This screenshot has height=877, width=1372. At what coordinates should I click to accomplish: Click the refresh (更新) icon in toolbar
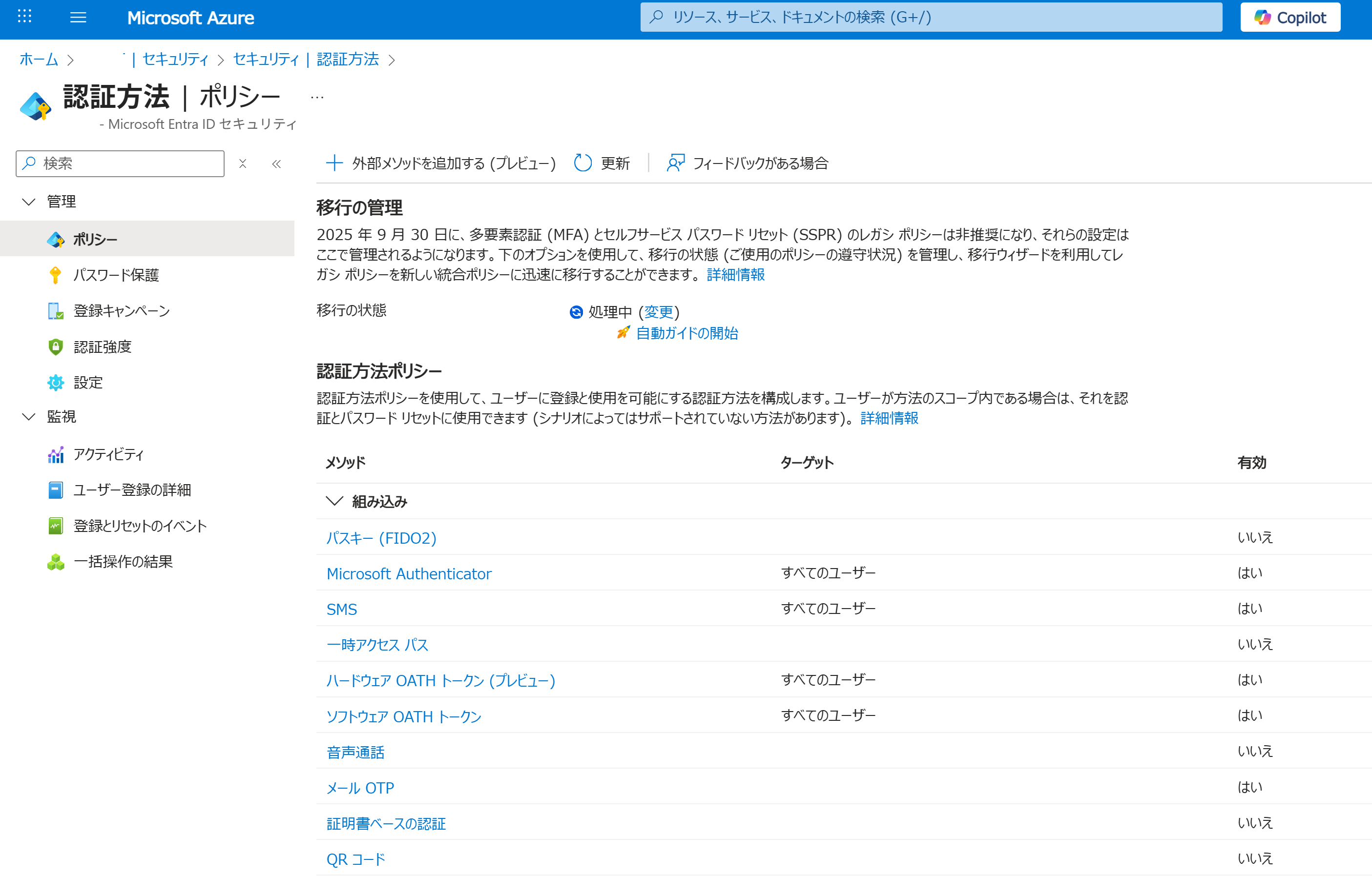[x=582, y=163]
